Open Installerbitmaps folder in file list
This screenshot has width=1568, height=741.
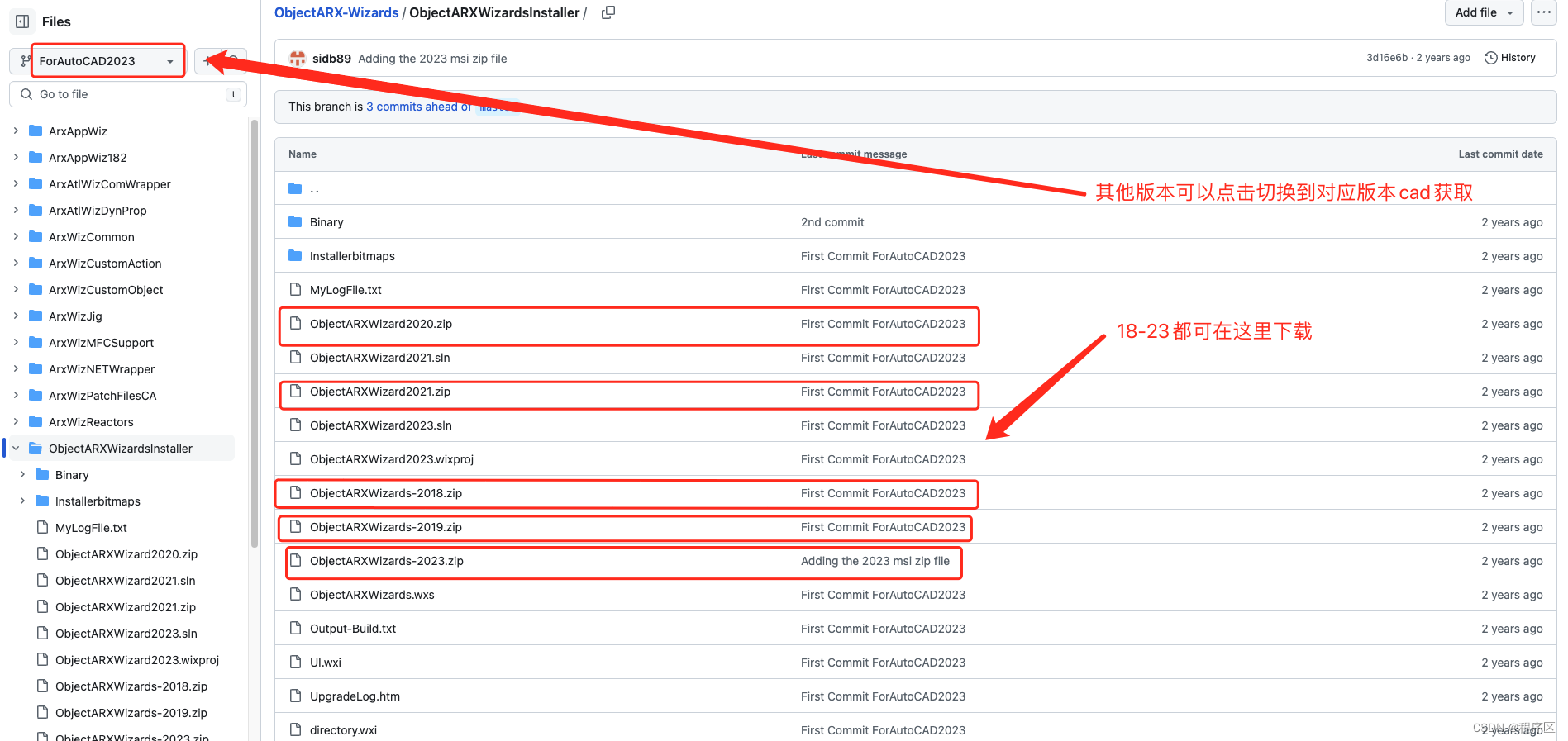[352, 256]
